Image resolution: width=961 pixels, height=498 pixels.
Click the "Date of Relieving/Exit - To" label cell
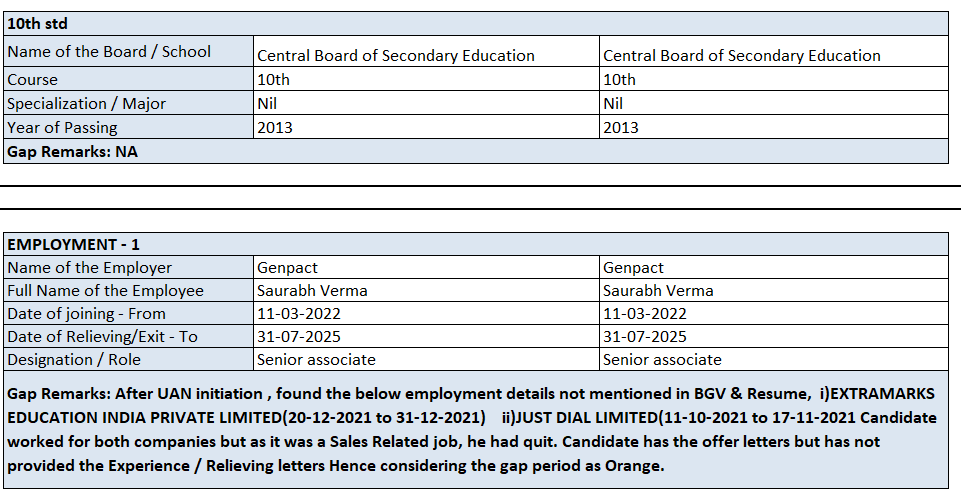(x=103, y=336)
